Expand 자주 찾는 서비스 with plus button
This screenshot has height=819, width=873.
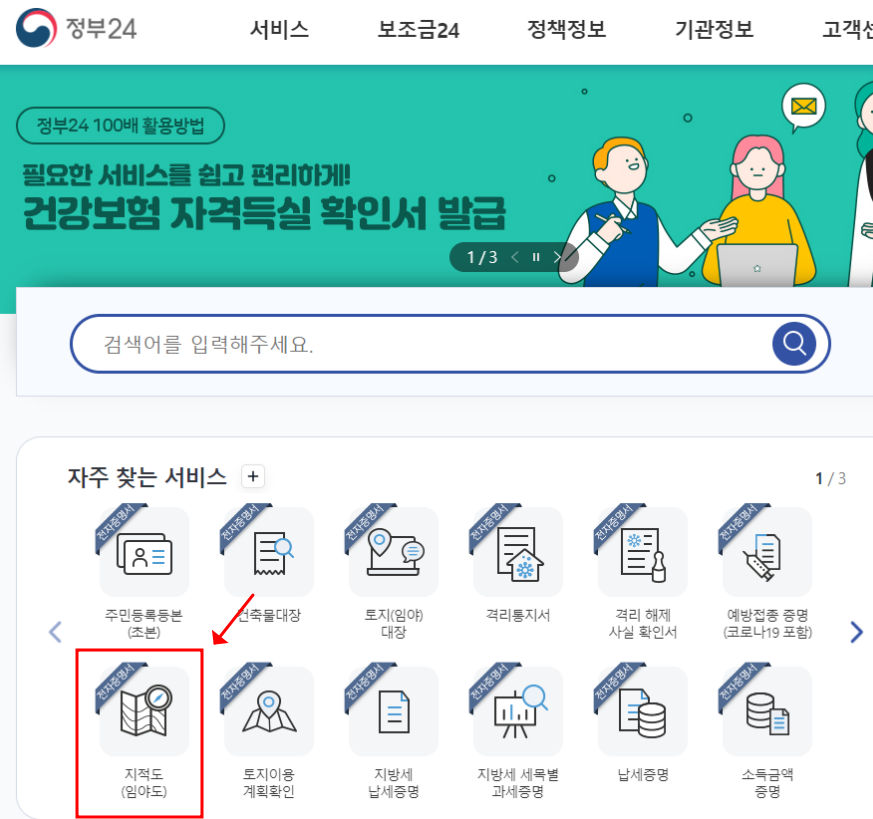tap(253, 477)
